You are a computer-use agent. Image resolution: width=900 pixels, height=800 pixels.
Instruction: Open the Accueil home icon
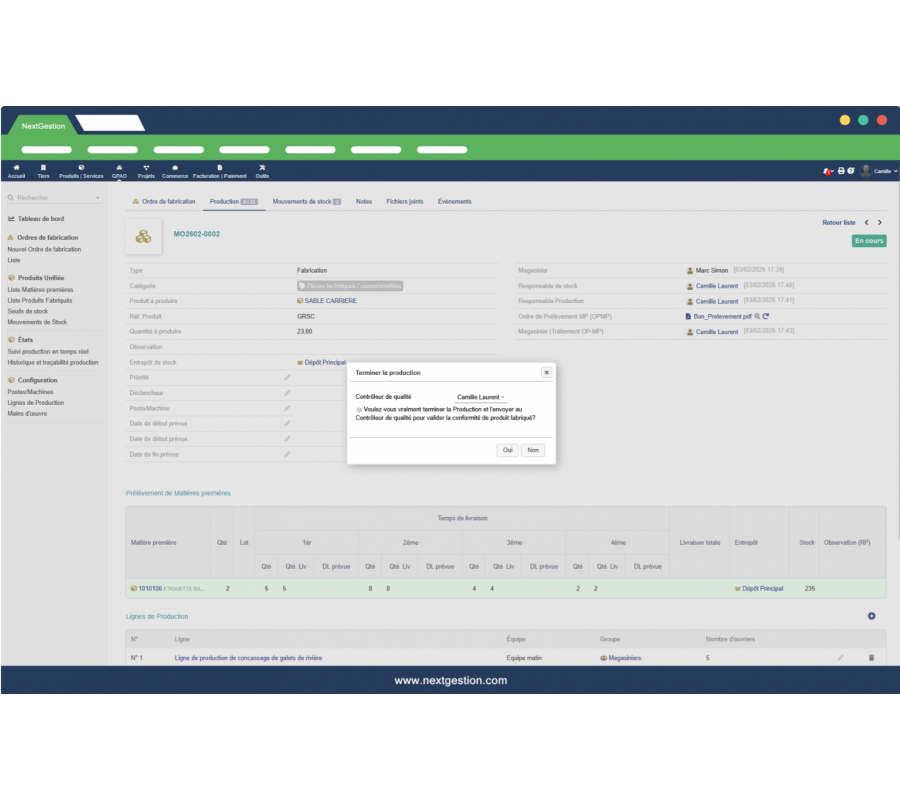[16, 171]
